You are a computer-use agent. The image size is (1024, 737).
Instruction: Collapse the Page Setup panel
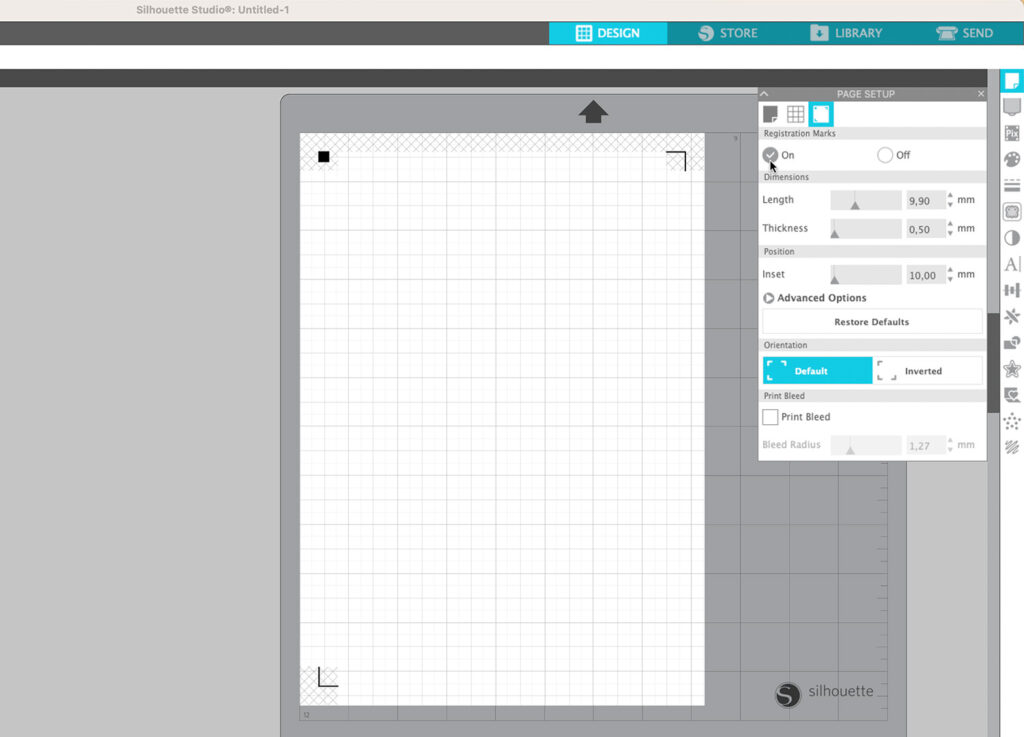[765, 94]
